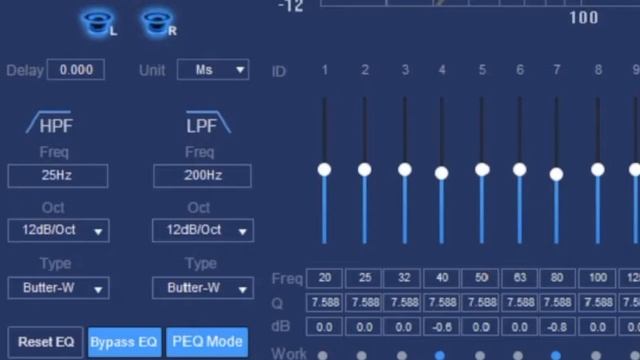Click the Delay value field
The height and width of the screenshot is (360, 640).
pos(76,69)
